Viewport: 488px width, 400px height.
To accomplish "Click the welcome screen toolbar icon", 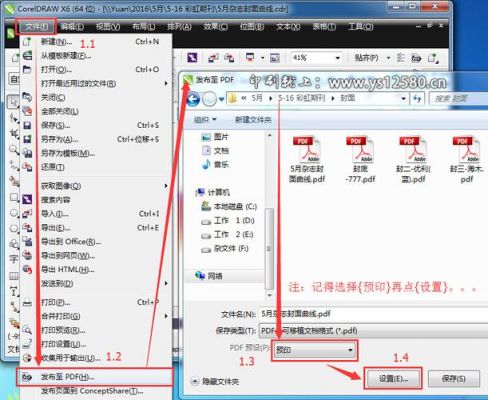I will [x=275, y=58].
